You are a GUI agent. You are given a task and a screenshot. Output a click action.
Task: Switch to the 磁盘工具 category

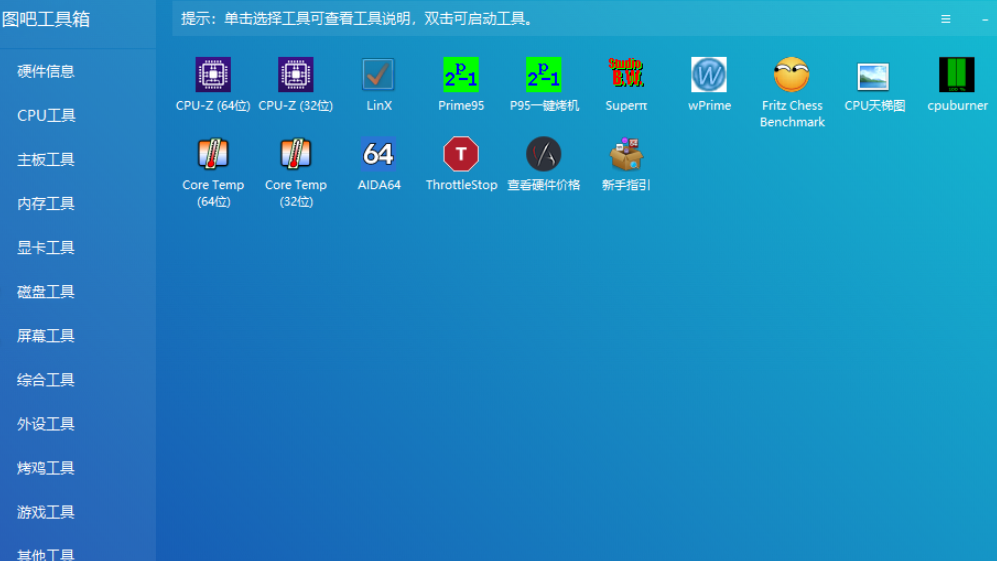pos(46,291)
